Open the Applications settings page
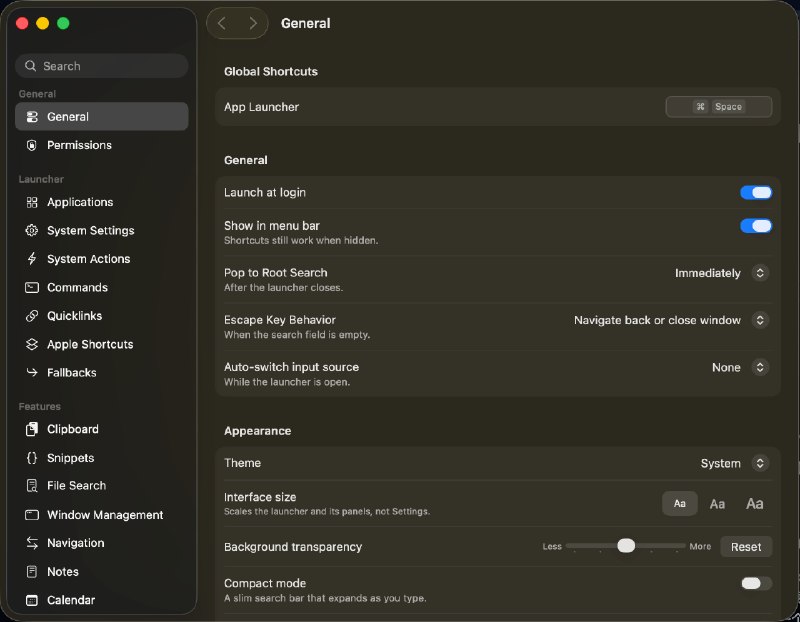The width and height of the screenshot is (800, 622). pos(102,203)
